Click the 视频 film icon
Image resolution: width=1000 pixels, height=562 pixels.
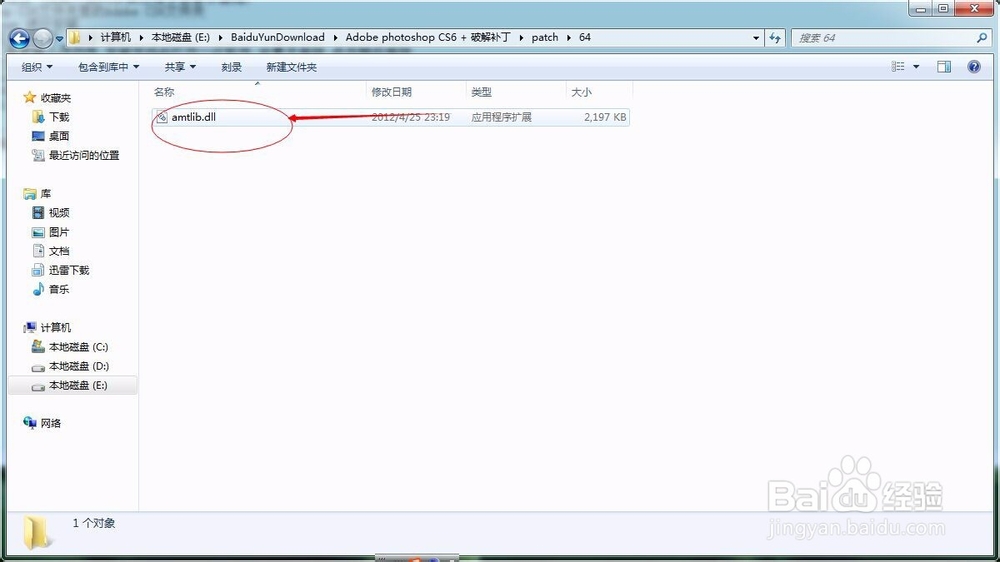[x=38, y=212]
